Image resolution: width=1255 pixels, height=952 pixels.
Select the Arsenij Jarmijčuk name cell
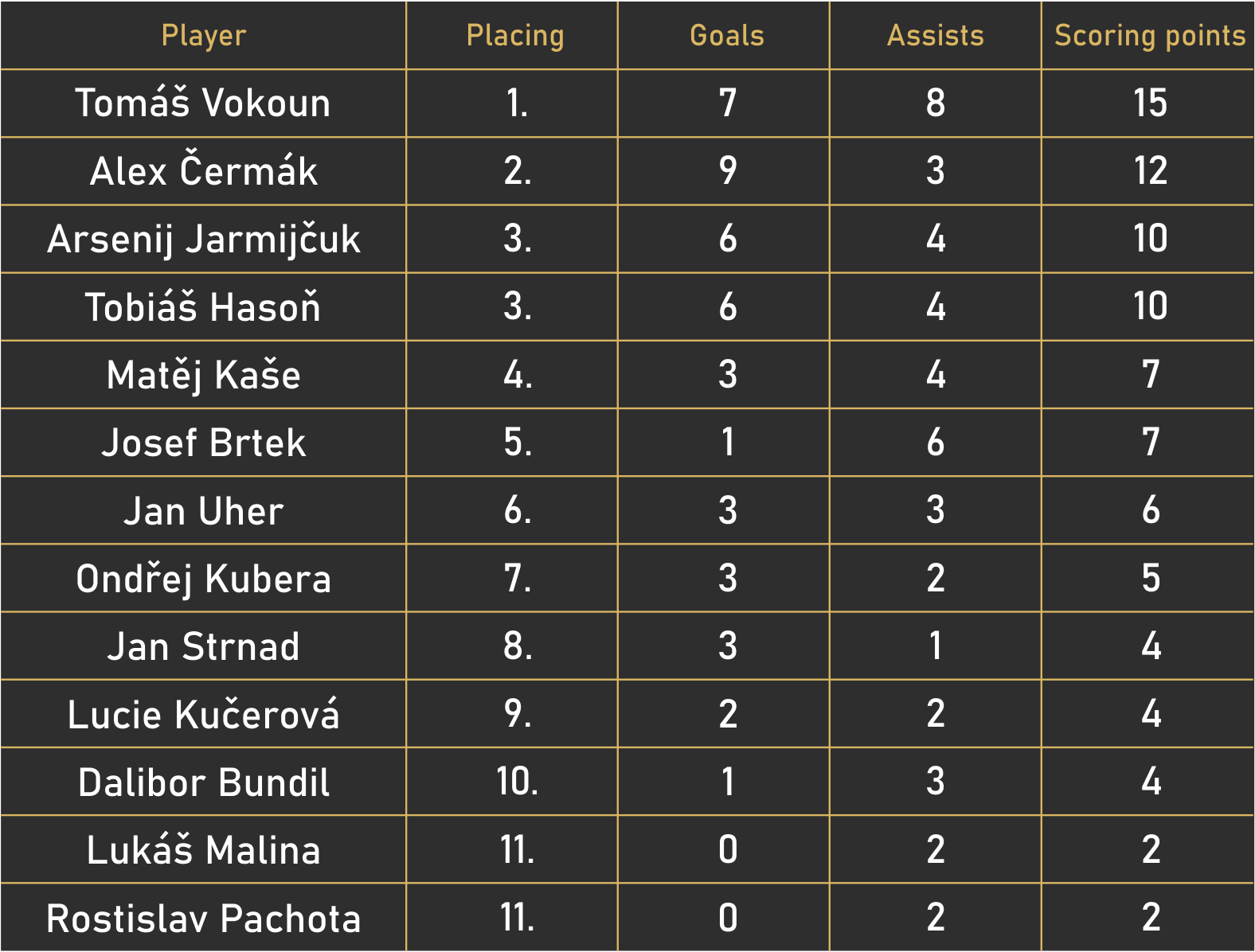pos(203,240)
